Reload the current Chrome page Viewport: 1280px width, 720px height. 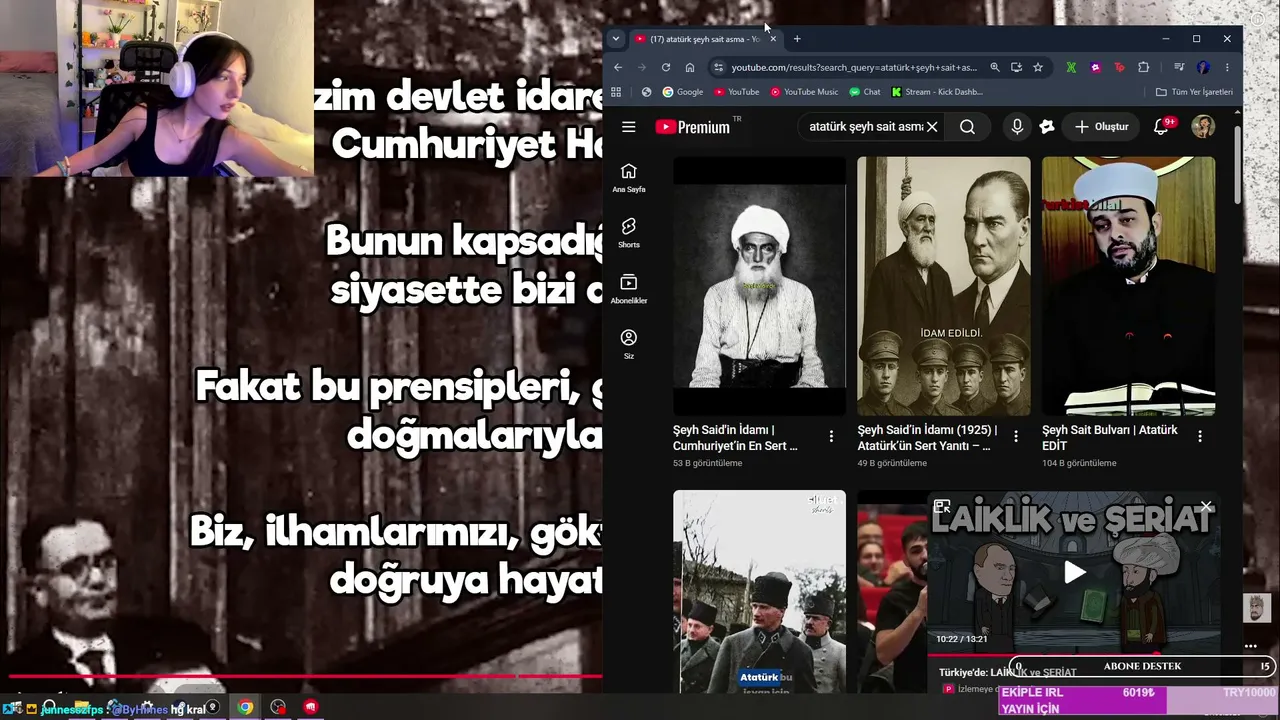(666, 67)
